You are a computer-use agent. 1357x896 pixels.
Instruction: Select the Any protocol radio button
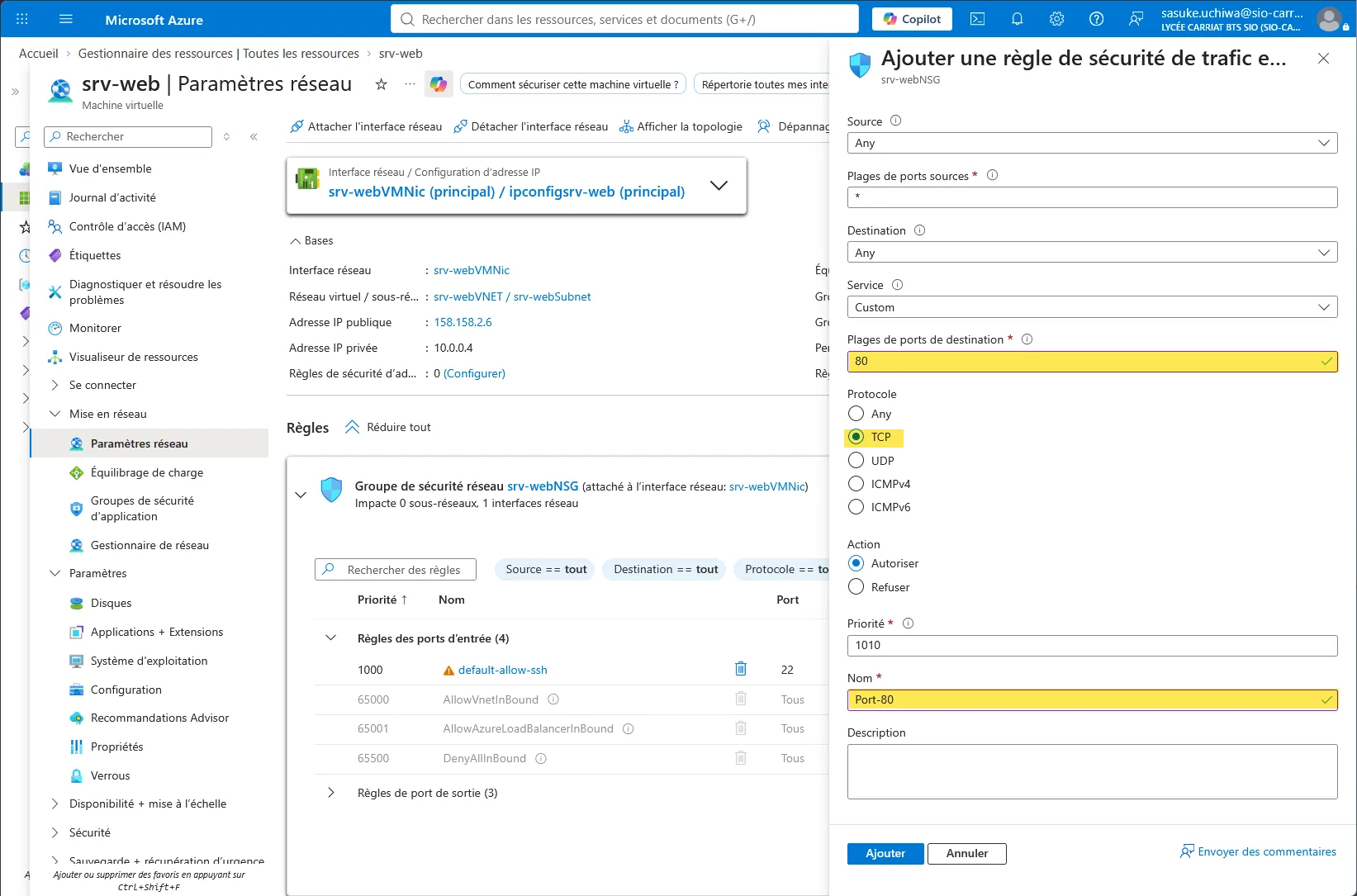pos(856,414)
